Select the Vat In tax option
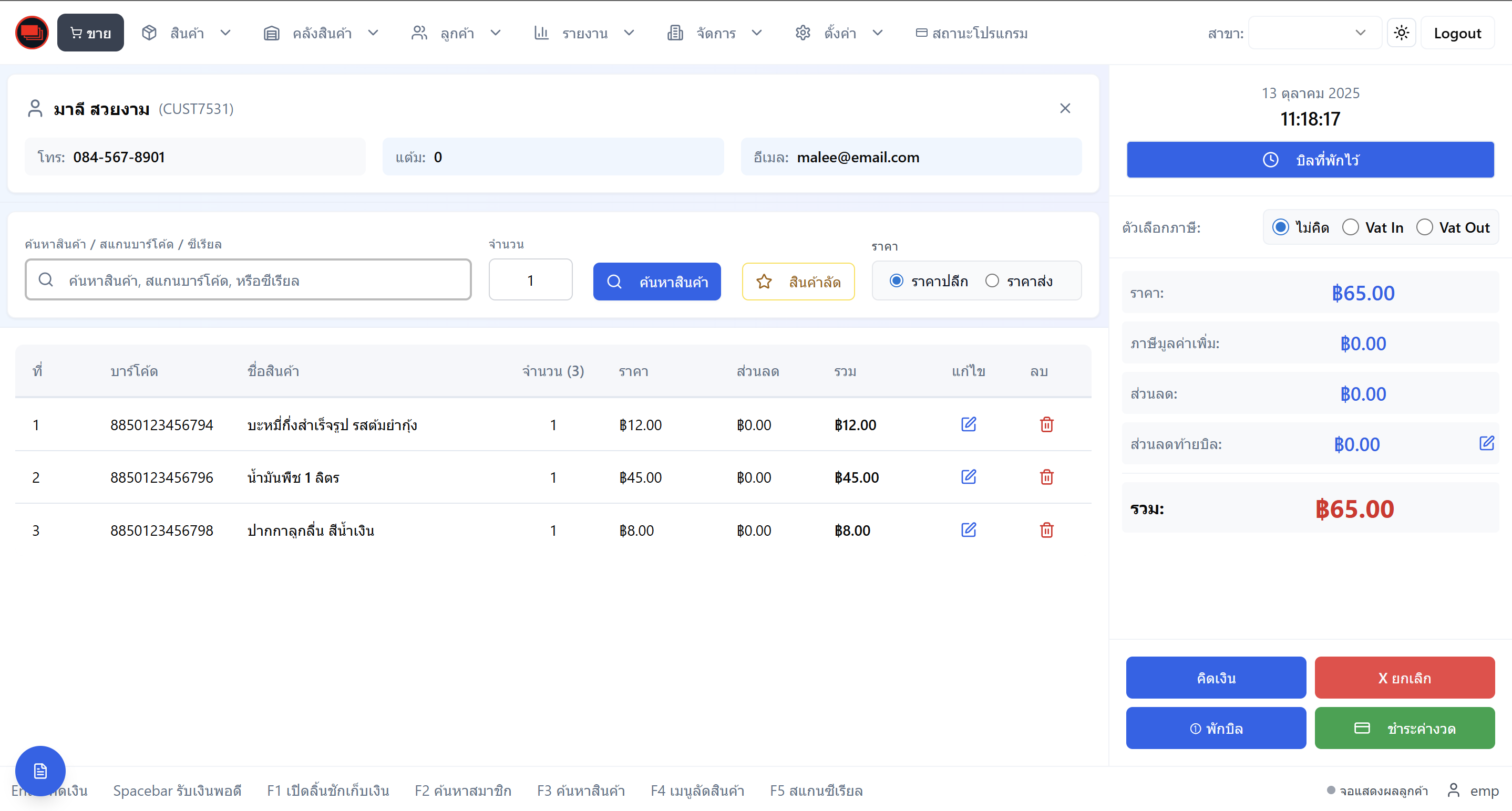1512x811 pixels. pos(1351,227)
